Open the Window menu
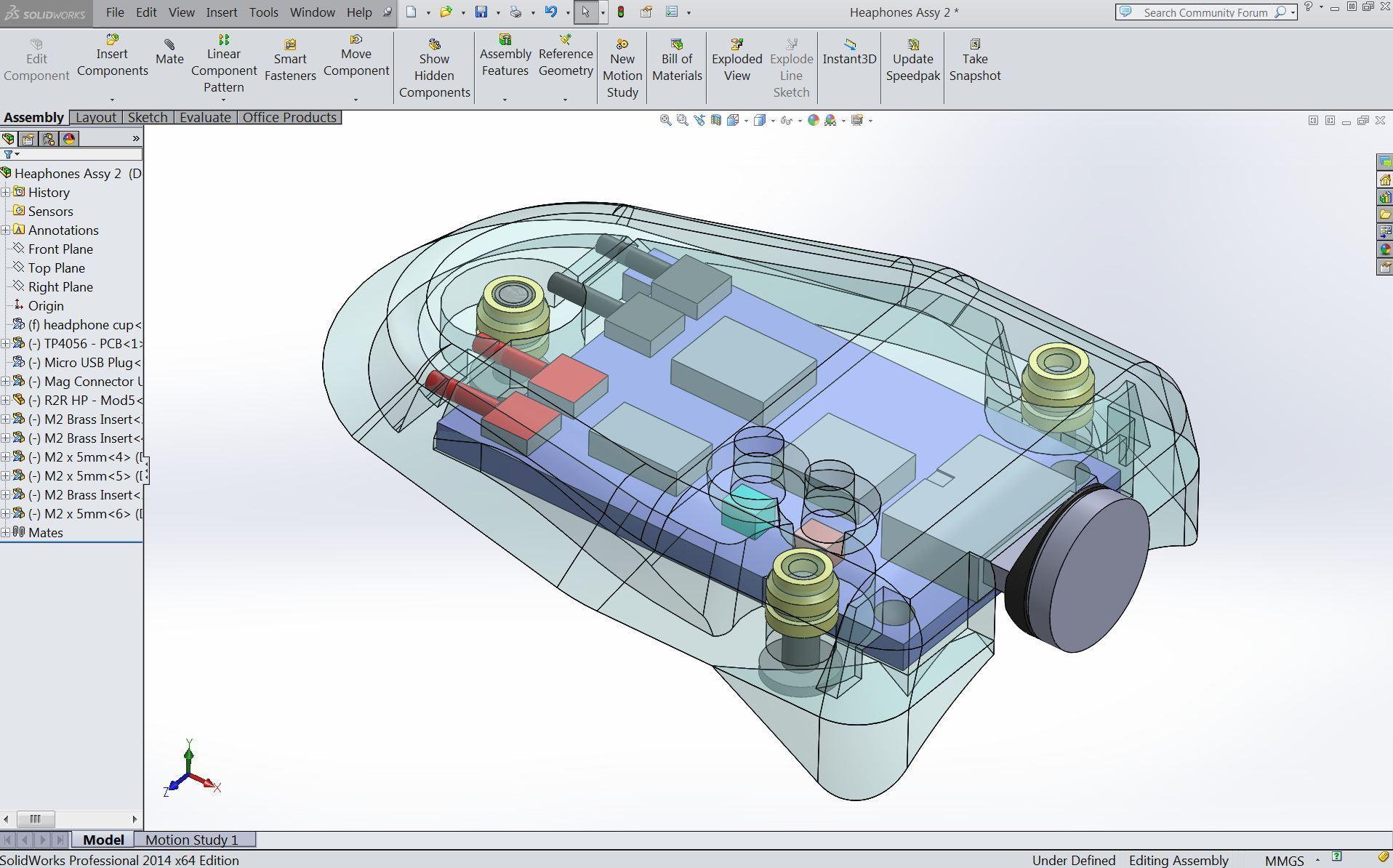1393x868 pixels. (312, 12)
